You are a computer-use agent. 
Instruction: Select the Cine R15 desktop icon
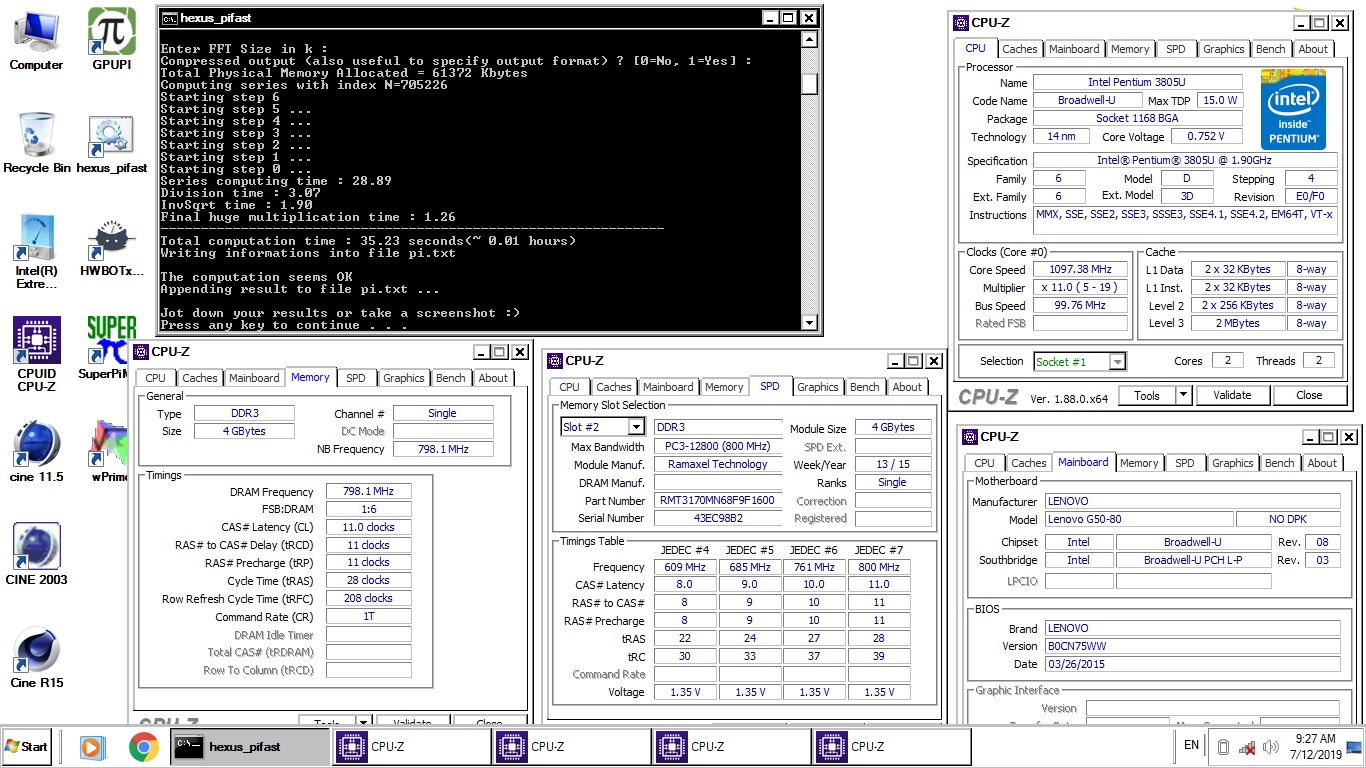point(37,658)
